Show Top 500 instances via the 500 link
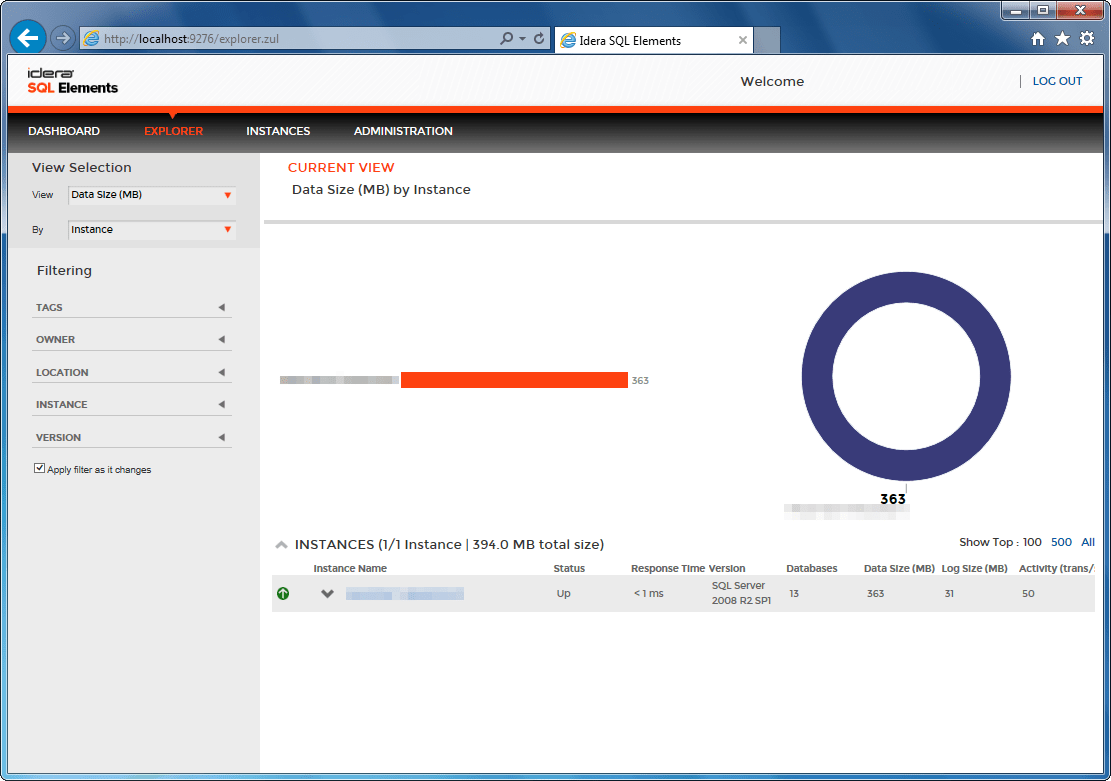Image resolution: width=1111 pixels, height=781 pixels. click(1061, 542)
